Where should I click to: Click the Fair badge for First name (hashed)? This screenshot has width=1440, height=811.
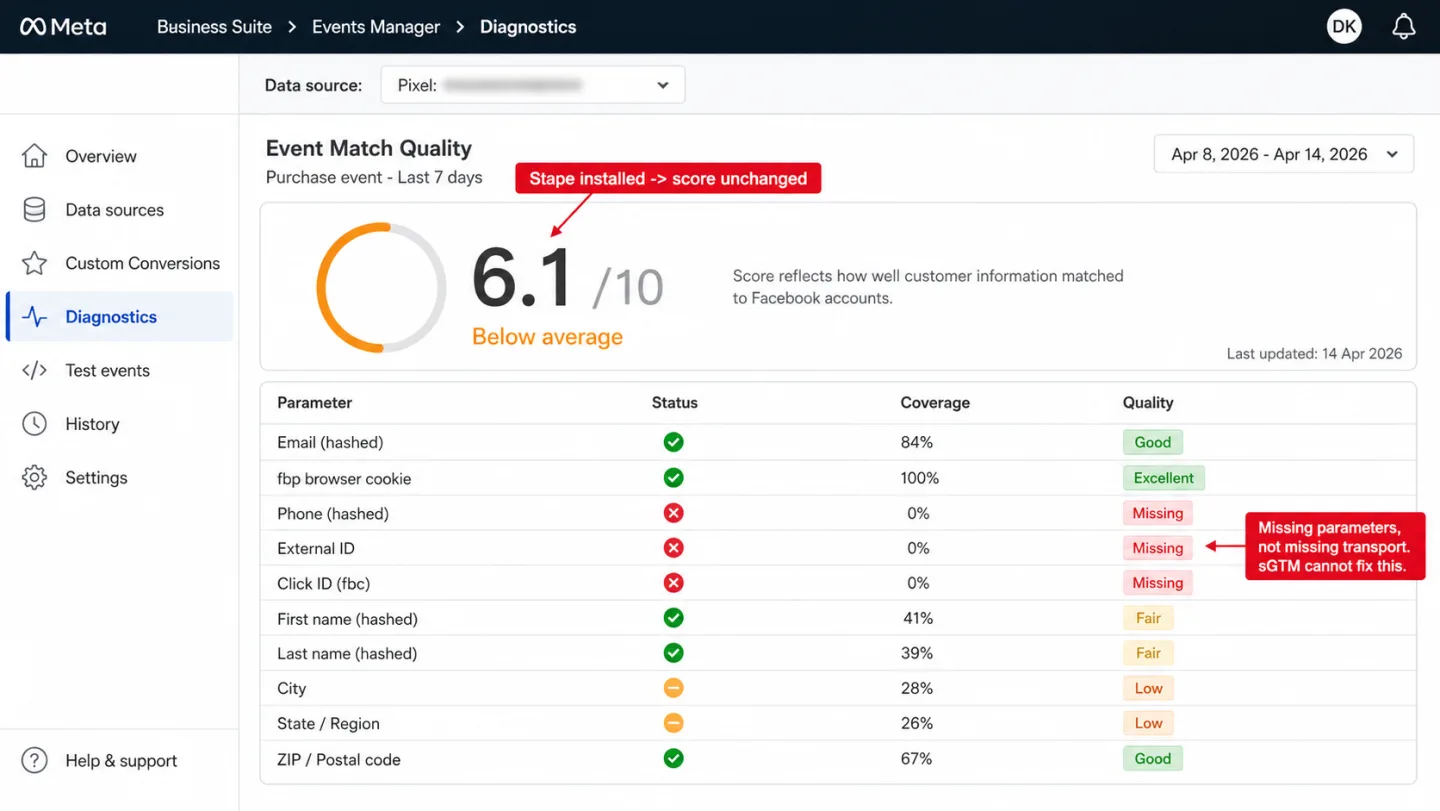tap(1148, 618)
